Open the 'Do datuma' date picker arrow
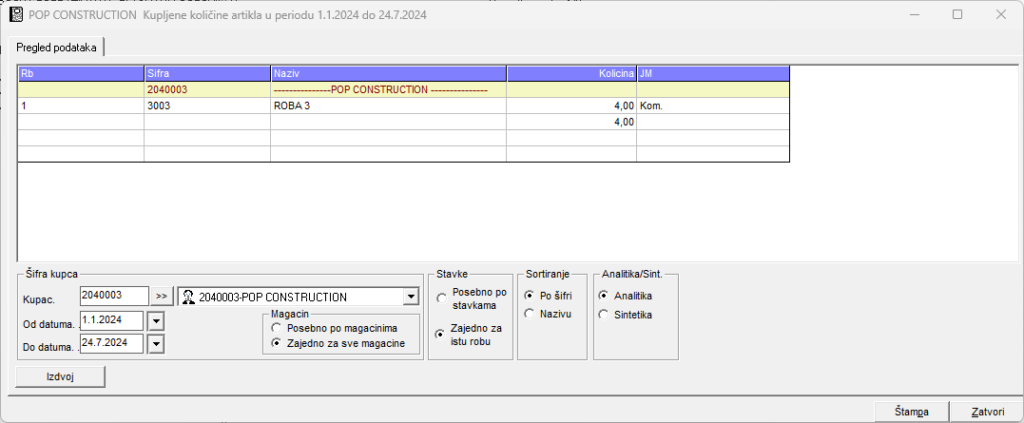Image resolution: width=1024 pixels, height=423 pixels. pyautogui.click(x=155, y=344)
